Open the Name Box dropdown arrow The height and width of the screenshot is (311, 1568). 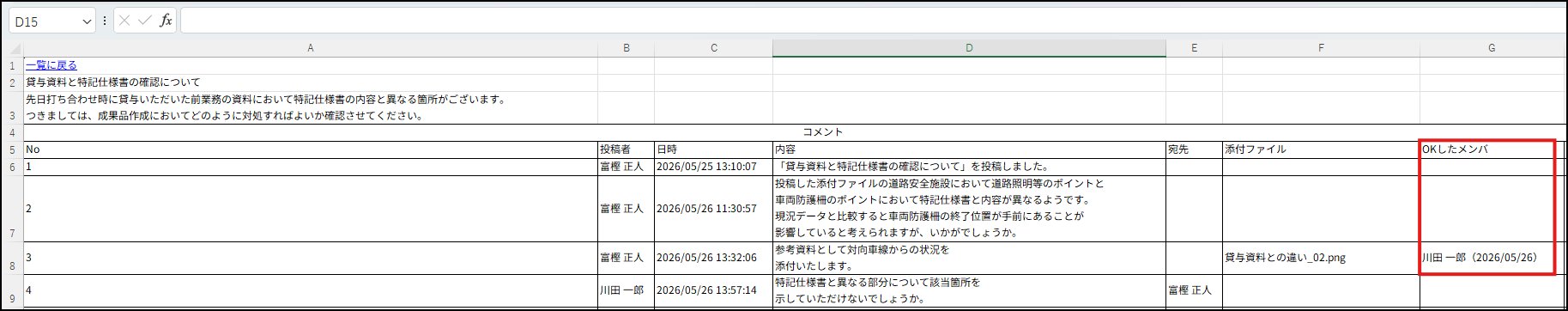(x=86, y=21)
